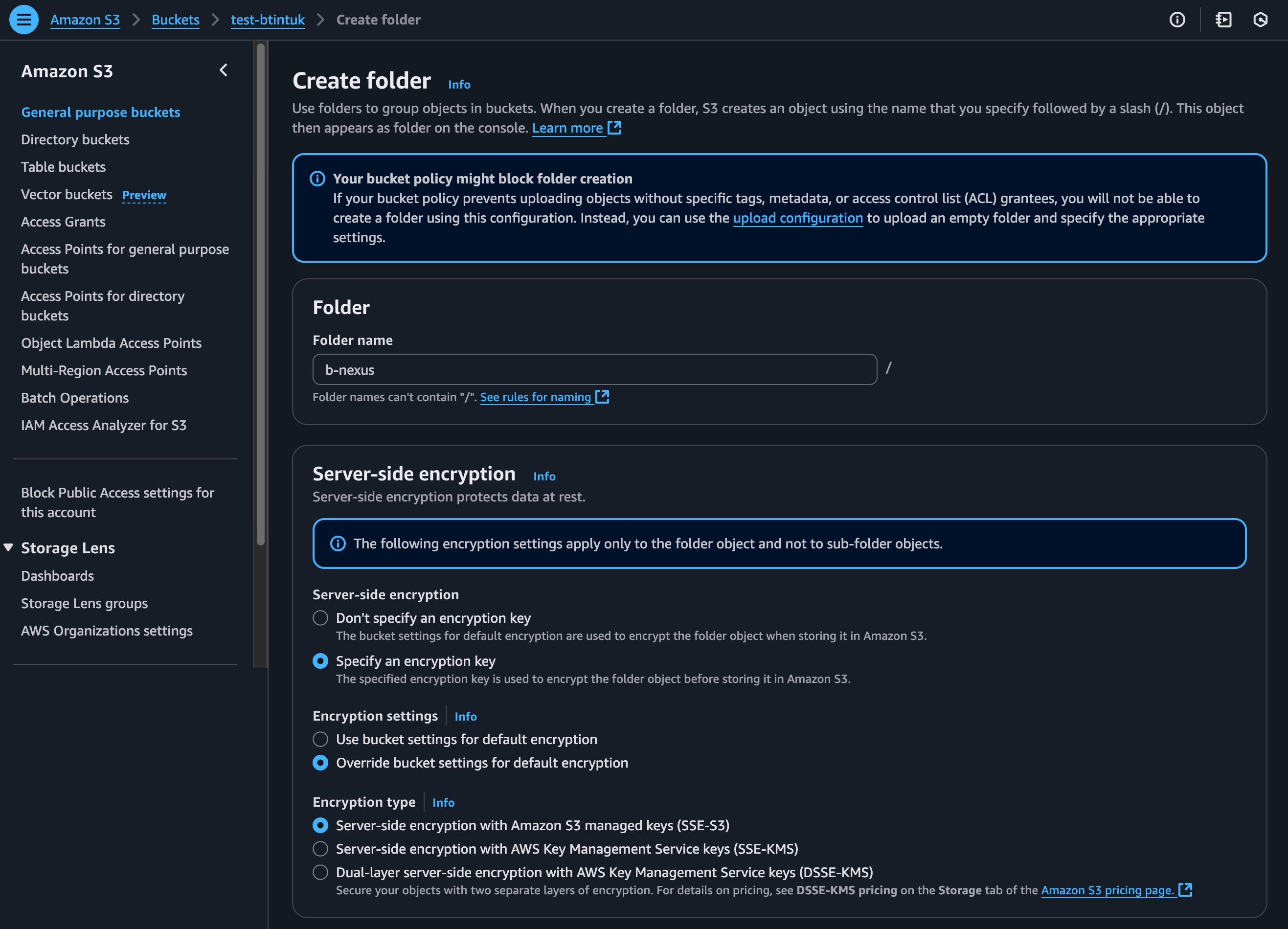Screen dimensions: 1288x929
Task: Click the hexagon settings icon in header
Action: pyautogui.click(x=1260, y=20)
